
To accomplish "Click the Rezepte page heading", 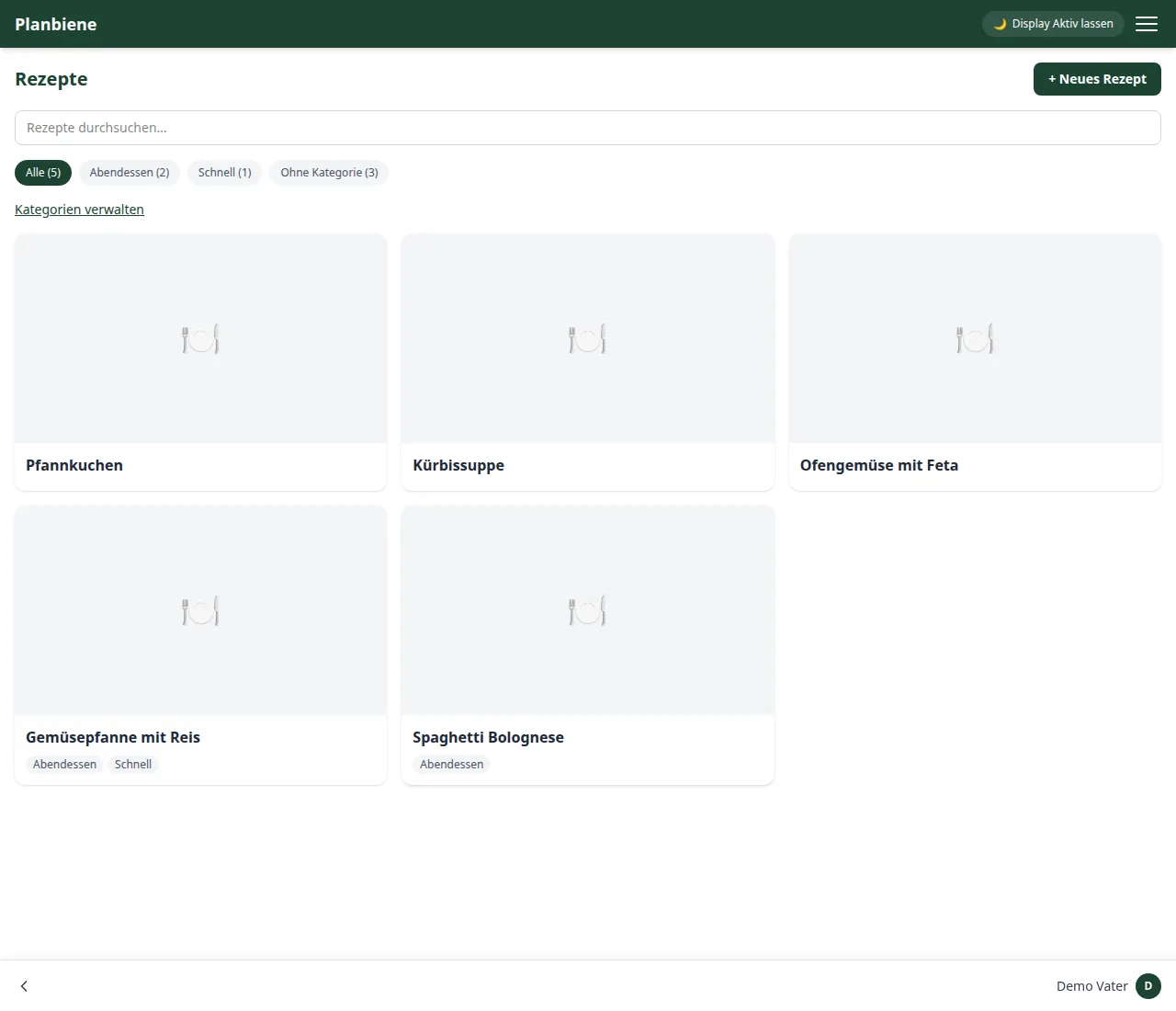I will click(51, 79).
